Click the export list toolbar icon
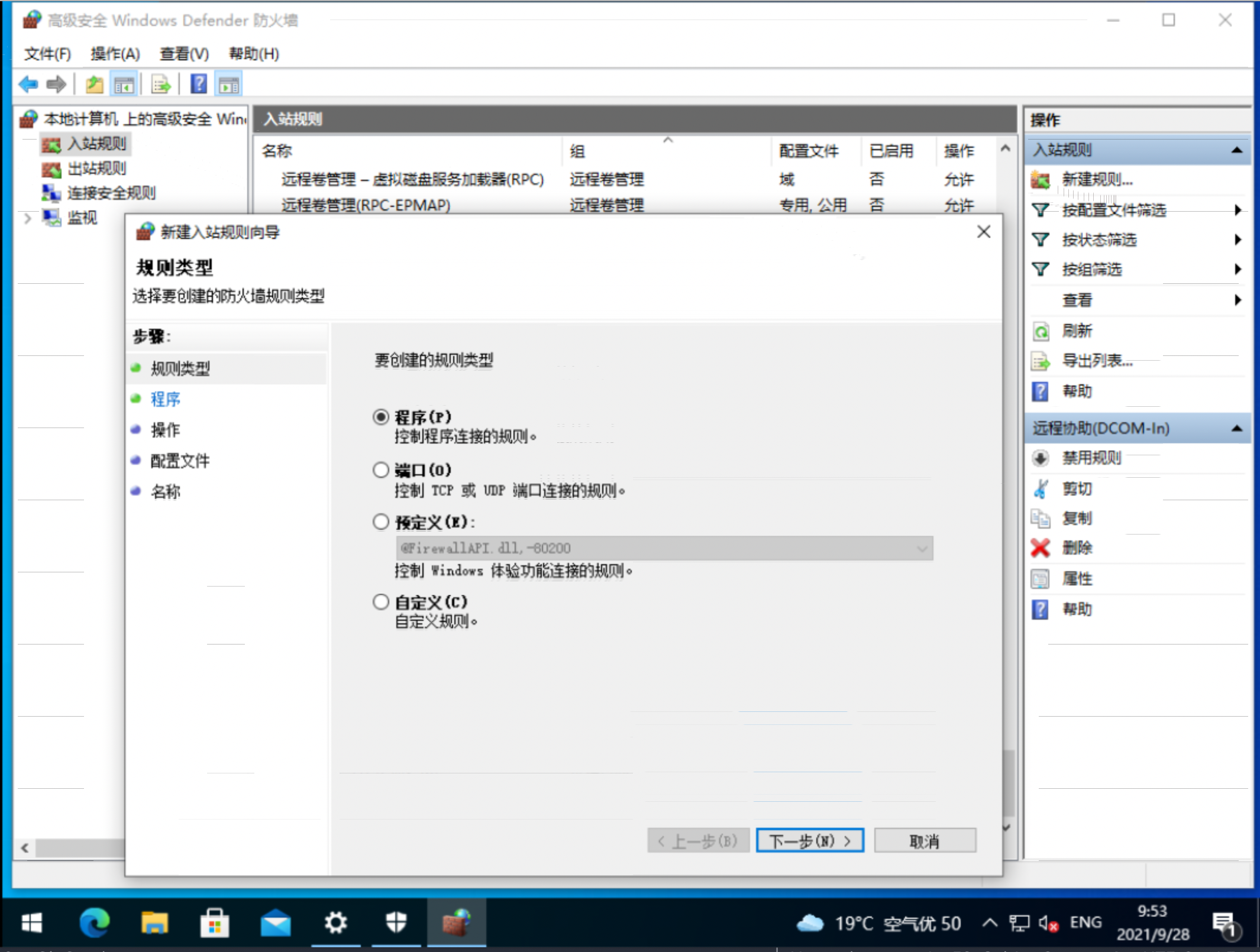The width and height of the screenshot is (1260, 952). (161, 85)
